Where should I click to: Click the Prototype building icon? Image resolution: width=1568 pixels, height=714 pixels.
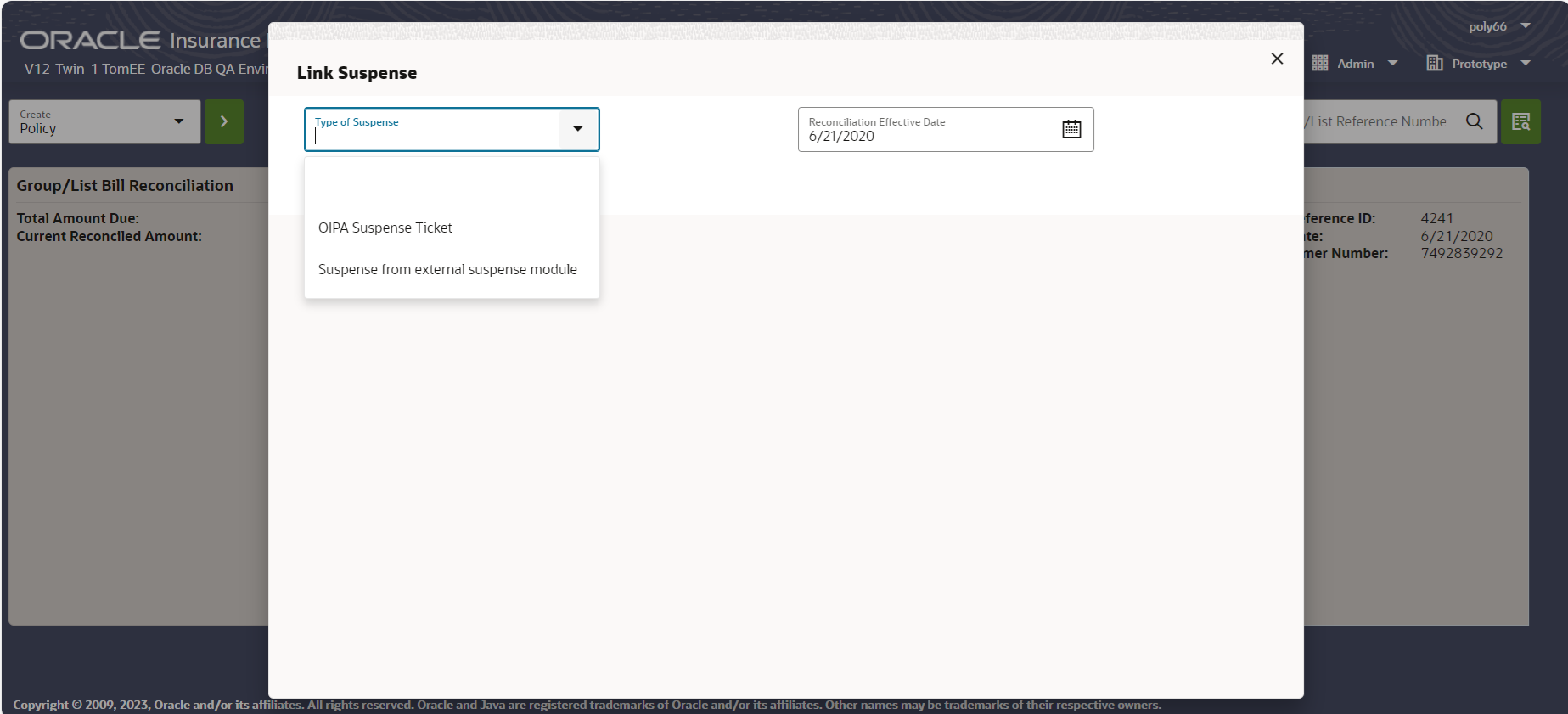(1435, 64)
